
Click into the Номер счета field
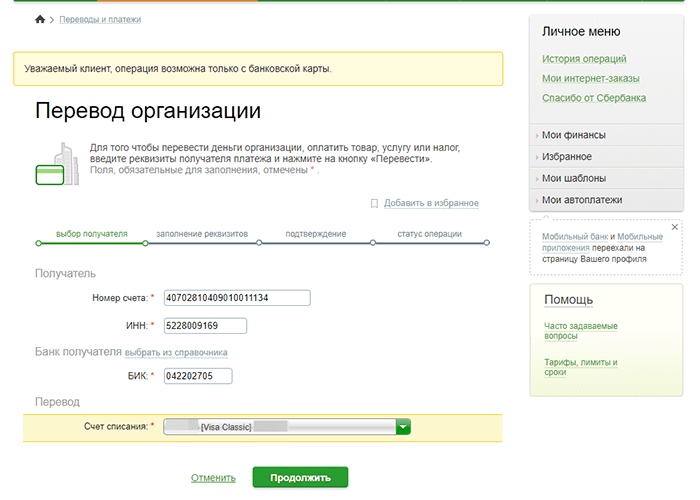click(237, 298)
